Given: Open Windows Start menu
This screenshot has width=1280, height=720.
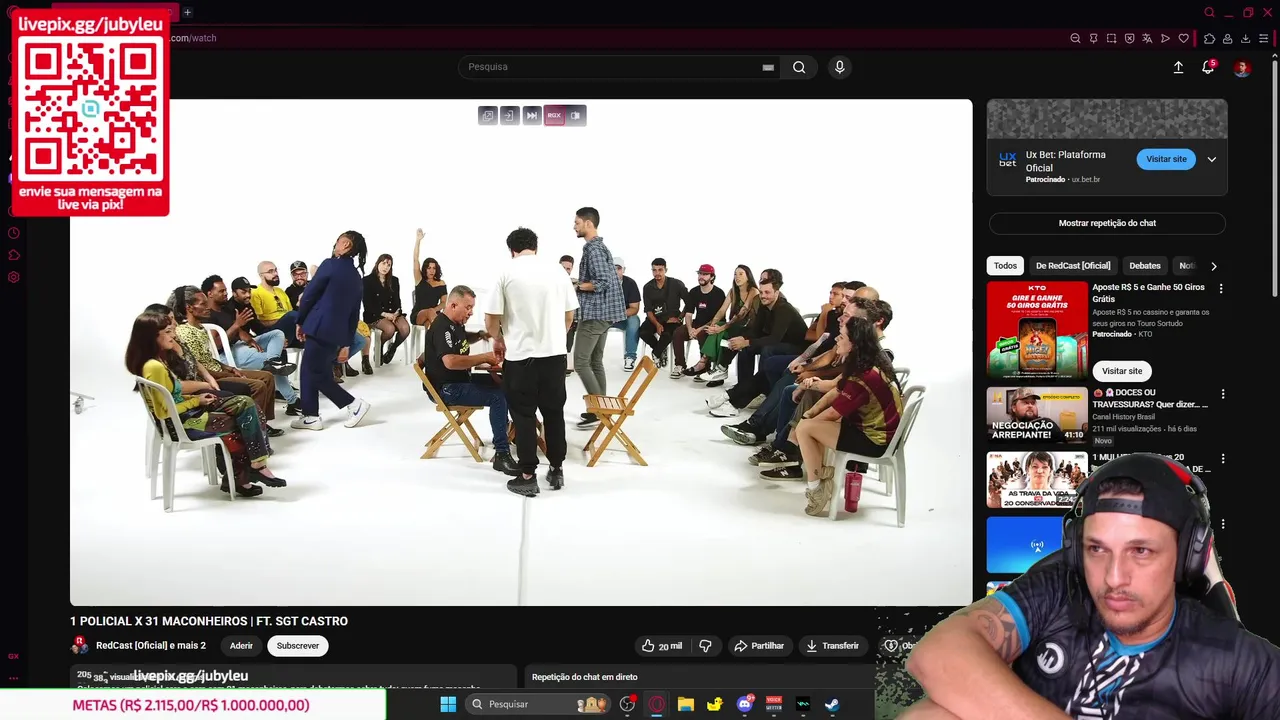Looking at the screenshot, I should [x=448, y=704].
